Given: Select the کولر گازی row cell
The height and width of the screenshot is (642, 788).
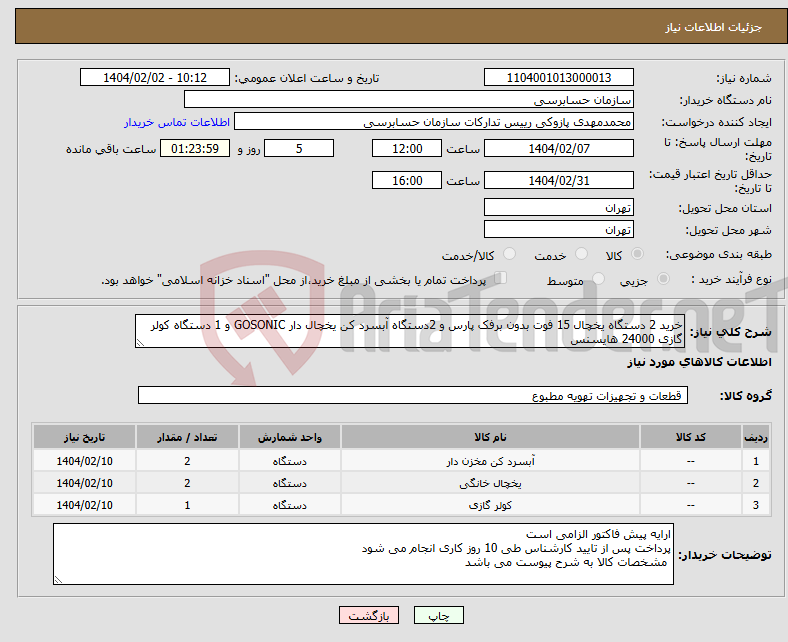Looking at the screenshot, I should click(490, 505).
